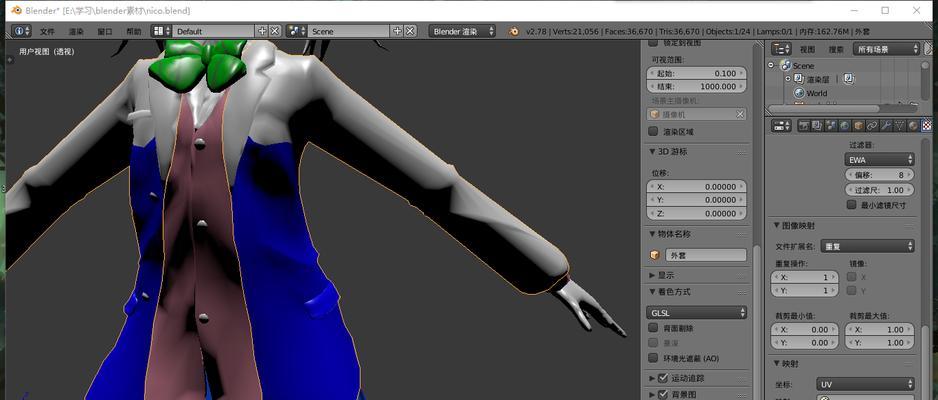Click the 3D cursor X location field

coord(697,187)
